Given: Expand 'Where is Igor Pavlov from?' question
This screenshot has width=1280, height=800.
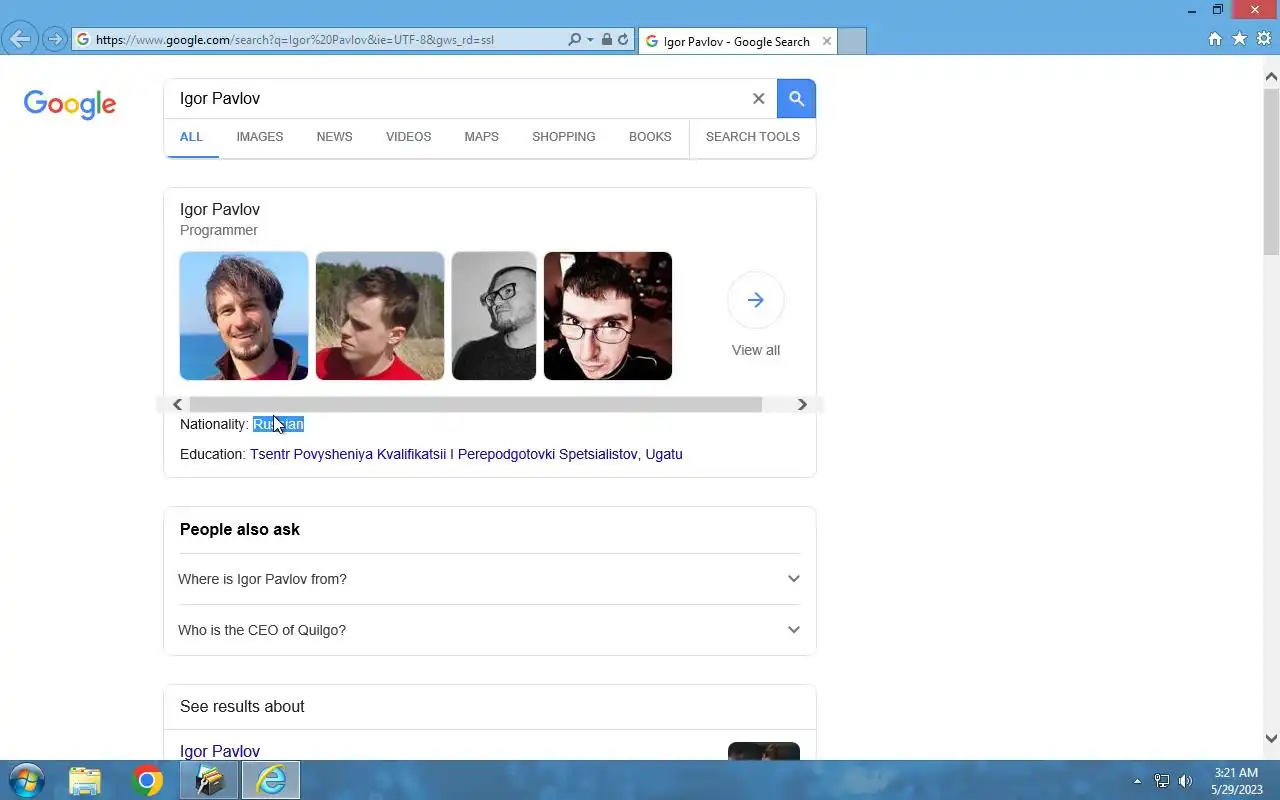Looking at the screenshot, I should 490,579.
